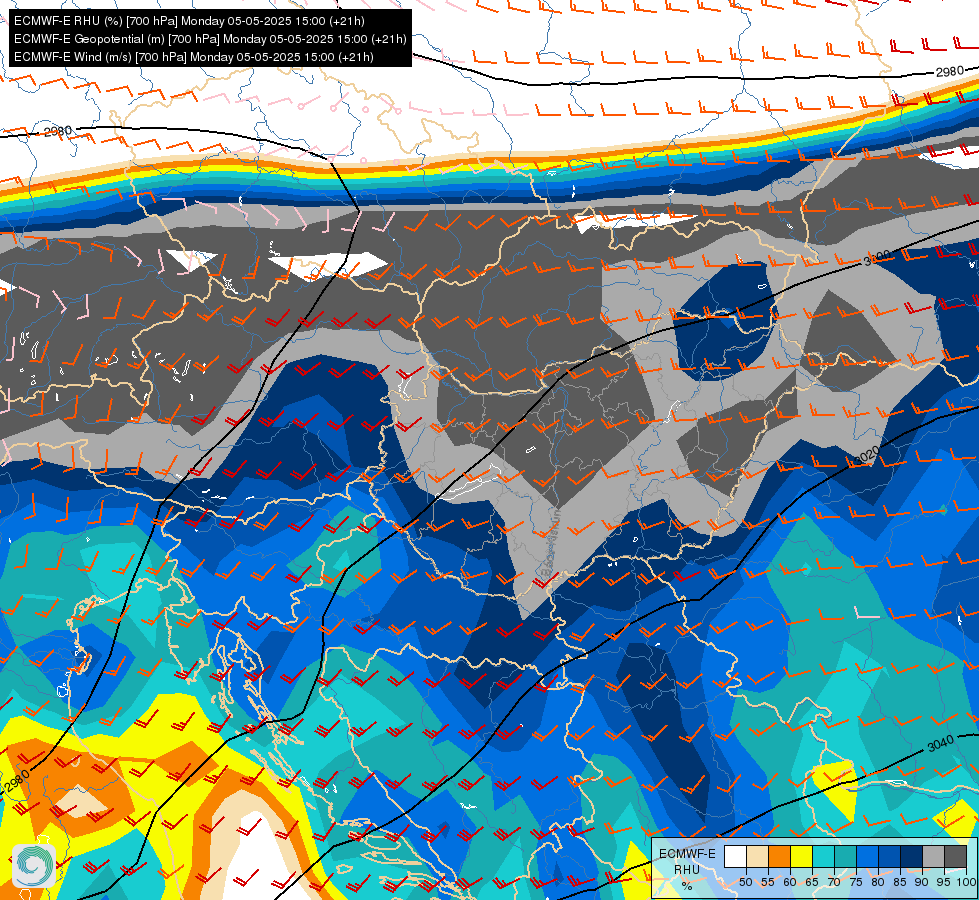Click the 50 label in the legend
The width and height of the screenshot is (979, 900).
[x=745, y=883]
